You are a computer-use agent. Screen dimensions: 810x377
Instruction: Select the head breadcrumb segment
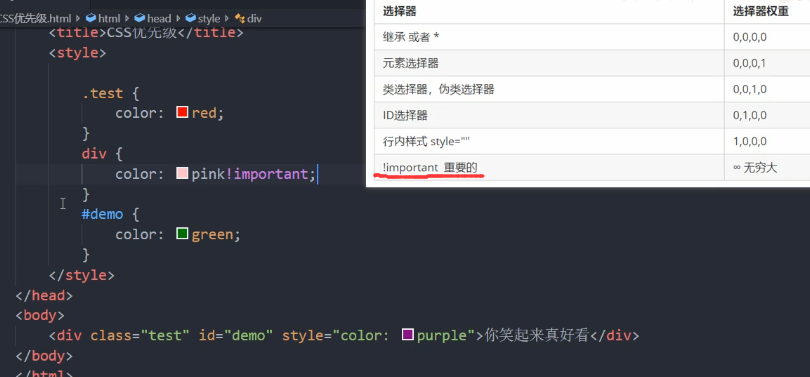[x=159, y=19]
